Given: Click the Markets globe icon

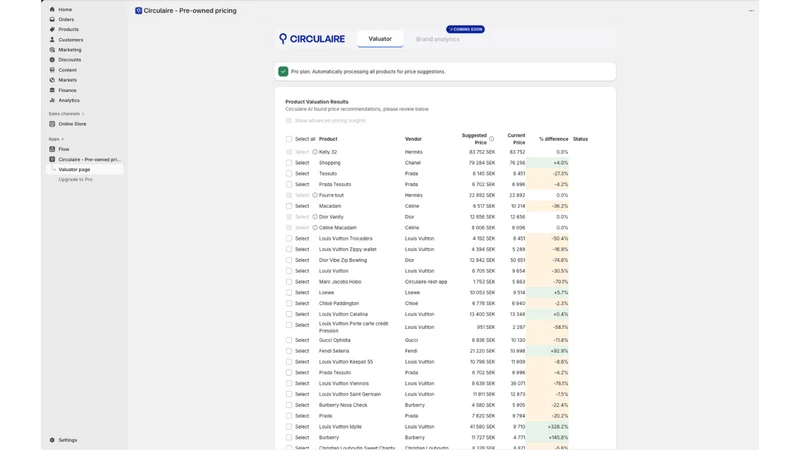Looking at the screenshot, I should tap(52, 80).
